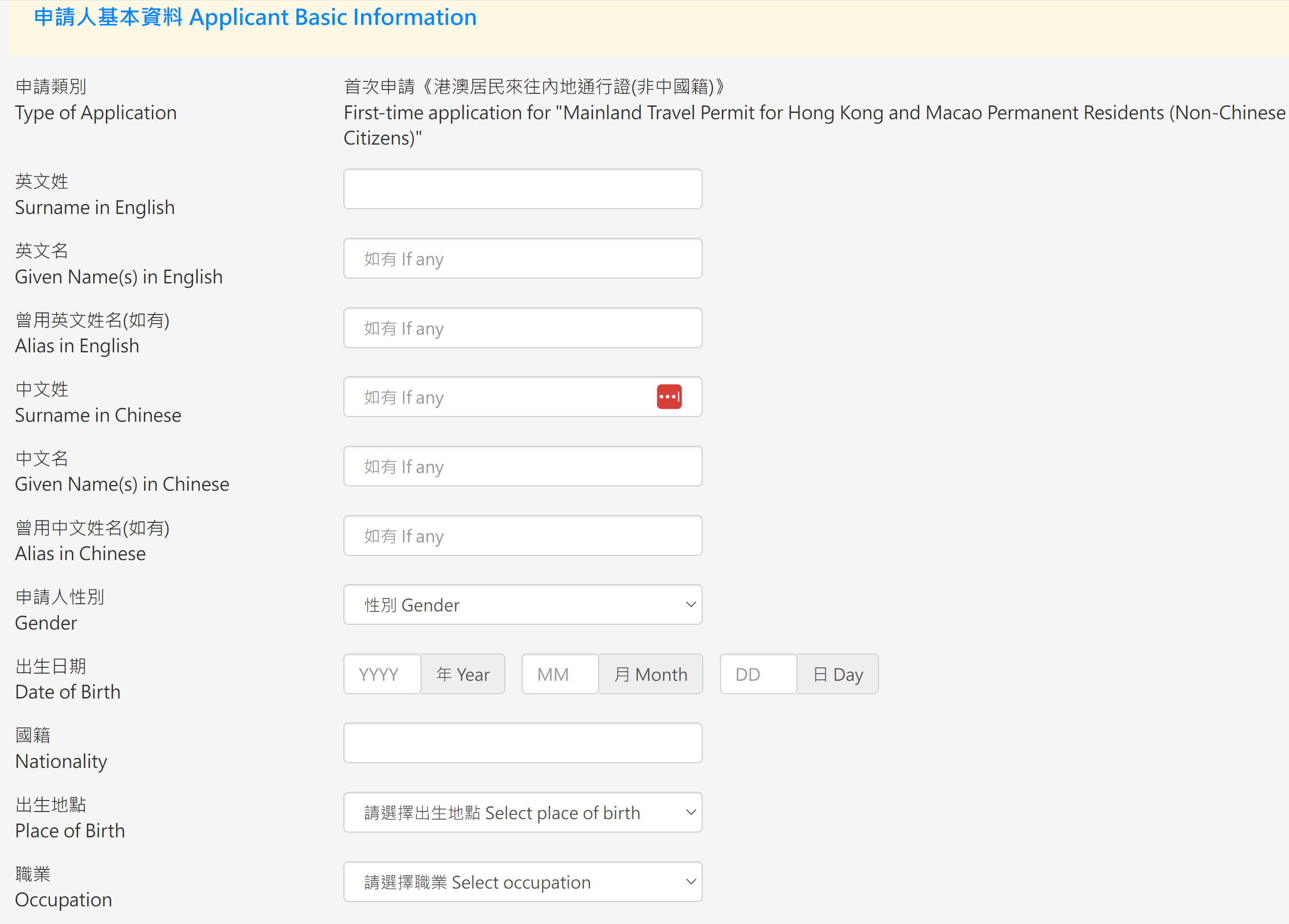Screen dimensions: 1289x924
Task: Click the red password manager icon in Surname in Chinese field
Action: point(669,396)
